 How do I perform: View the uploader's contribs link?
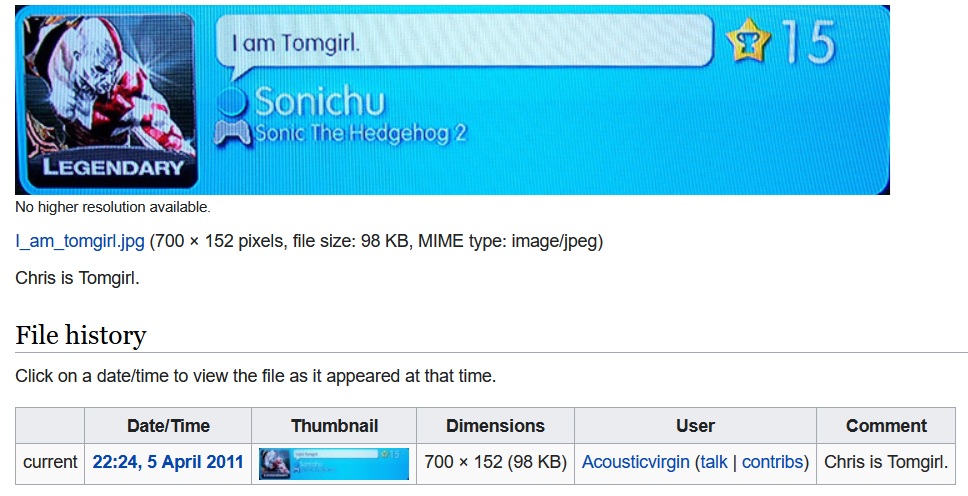tap(772, 462)
